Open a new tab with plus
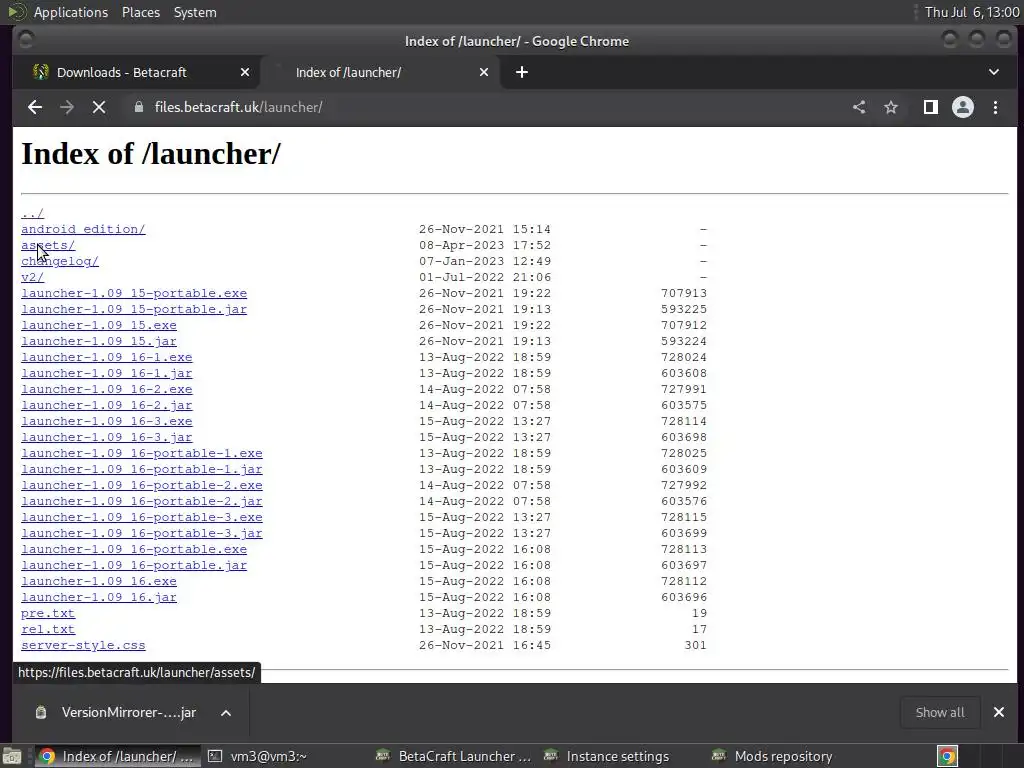The image size is (1024, 768). (522, 72)
